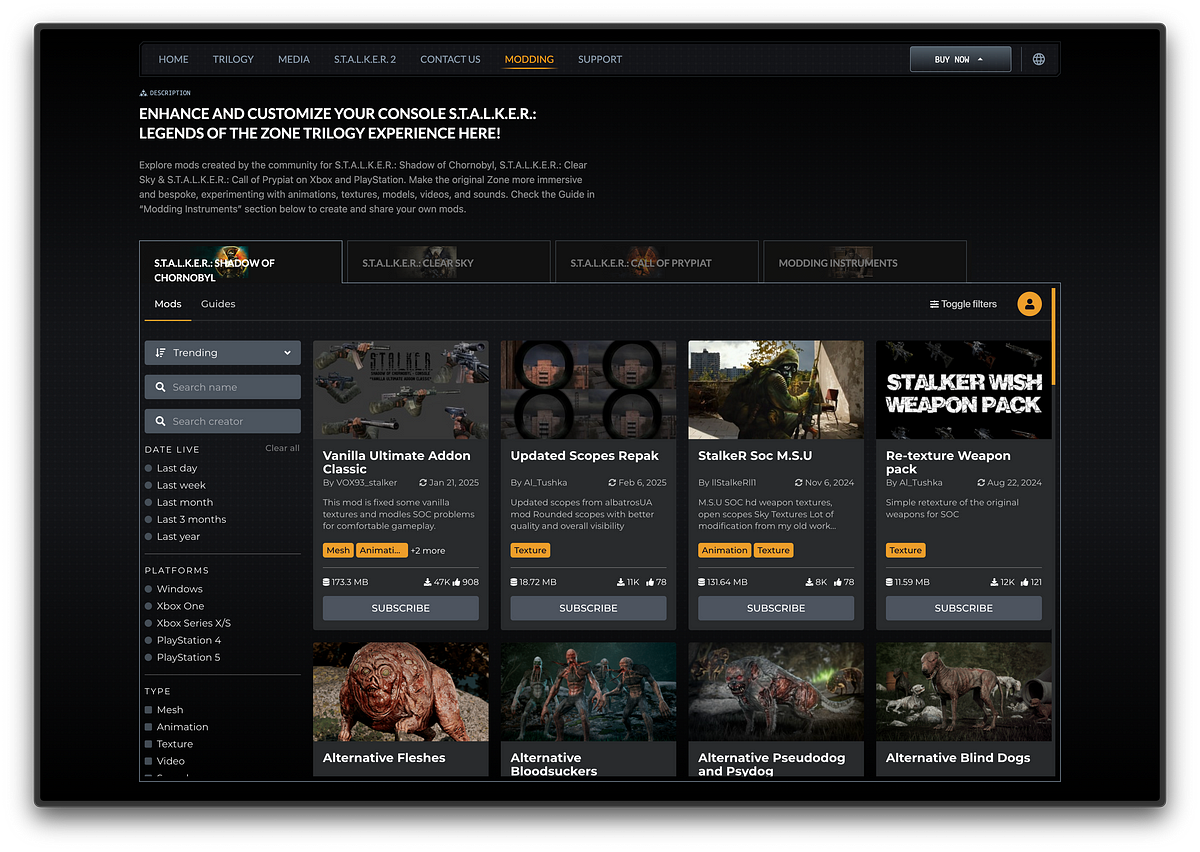Viewport: 1200px width, 852px height.
Task: Subscribe to Vanilla Ultimate Addon Classic
Action: (401, 608)
